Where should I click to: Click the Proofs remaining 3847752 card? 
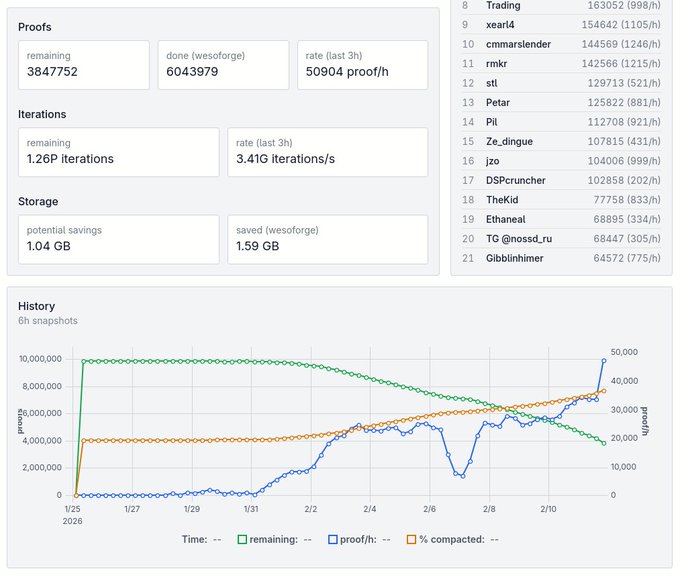pos(83,65)
